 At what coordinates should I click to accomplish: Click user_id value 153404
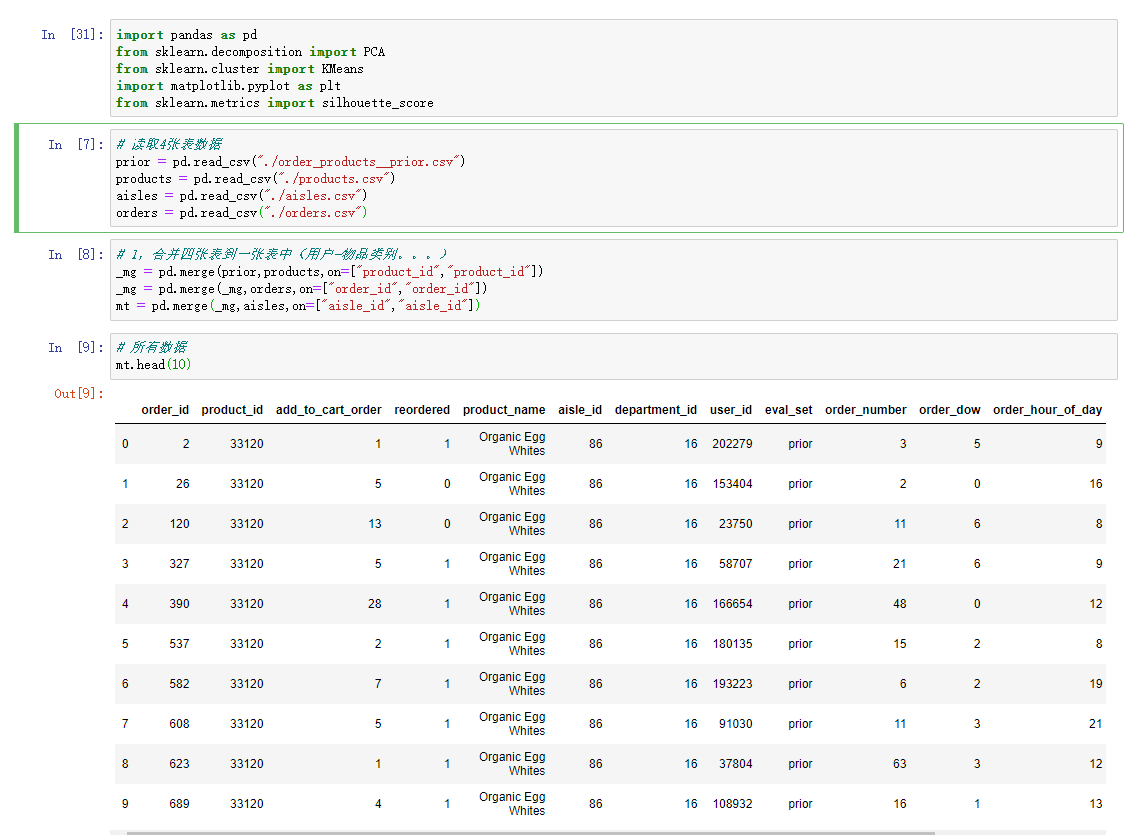(732, 483)
